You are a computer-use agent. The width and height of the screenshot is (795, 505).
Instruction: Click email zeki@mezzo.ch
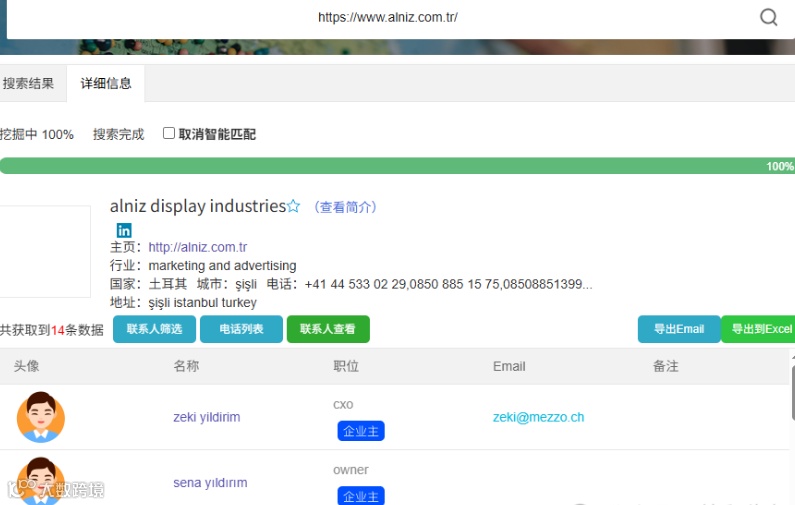point(538,417)
